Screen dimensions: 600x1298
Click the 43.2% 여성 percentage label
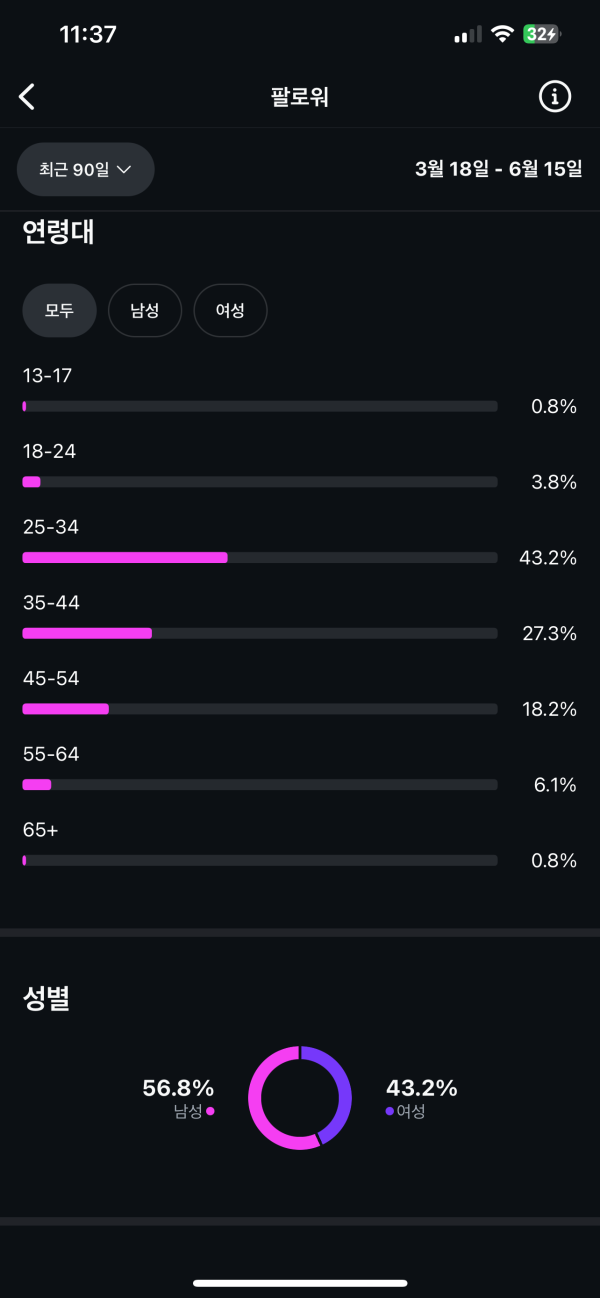[421, 1088]
